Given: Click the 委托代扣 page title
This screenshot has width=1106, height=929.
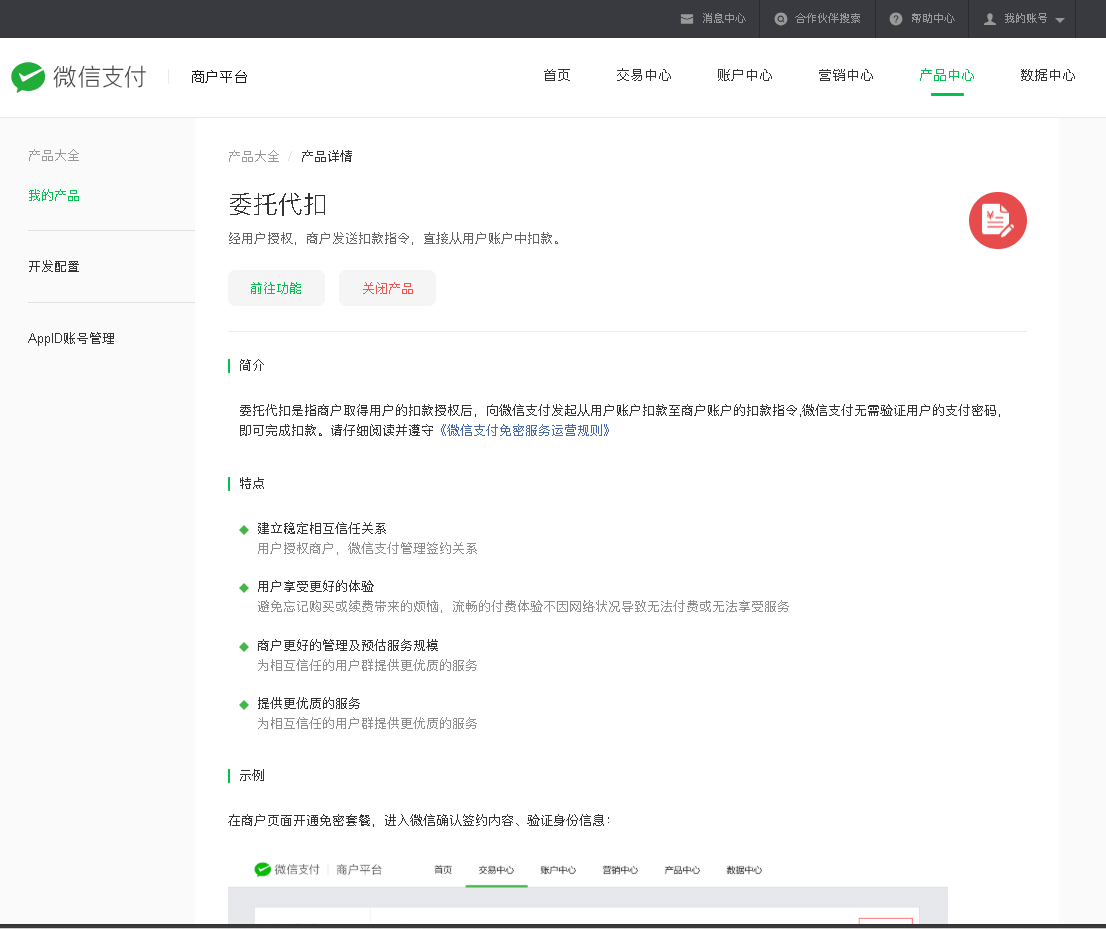Looking at the screenshot, I should tap(277, 205).
